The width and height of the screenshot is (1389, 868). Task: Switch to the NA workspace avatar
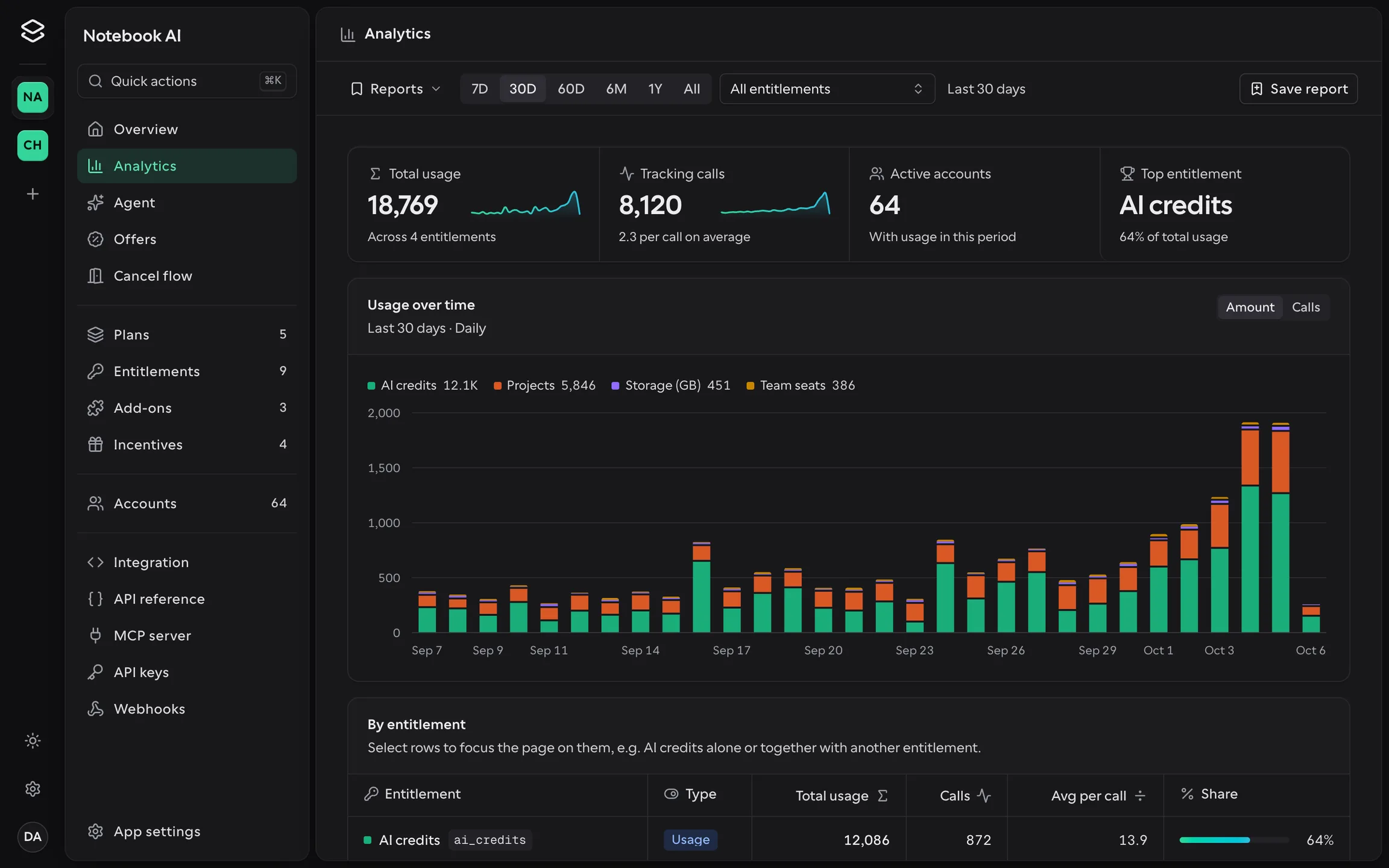pos(33,97)
